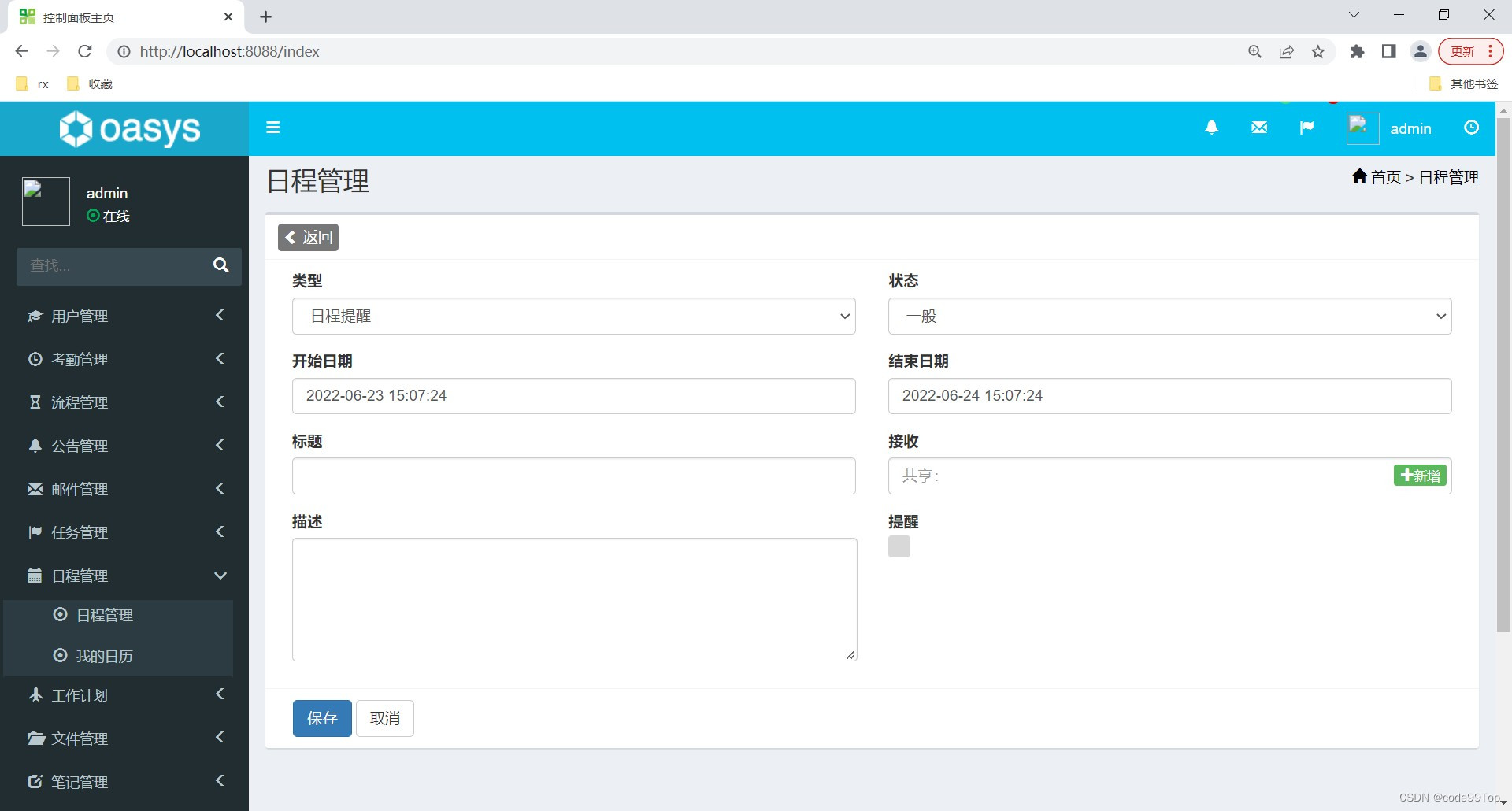The height and width of the screenshot is (811, 1512).
Task: Collapse the 日程管理 sidebar section
Action: pyautogui.click(x=79, y=576)
